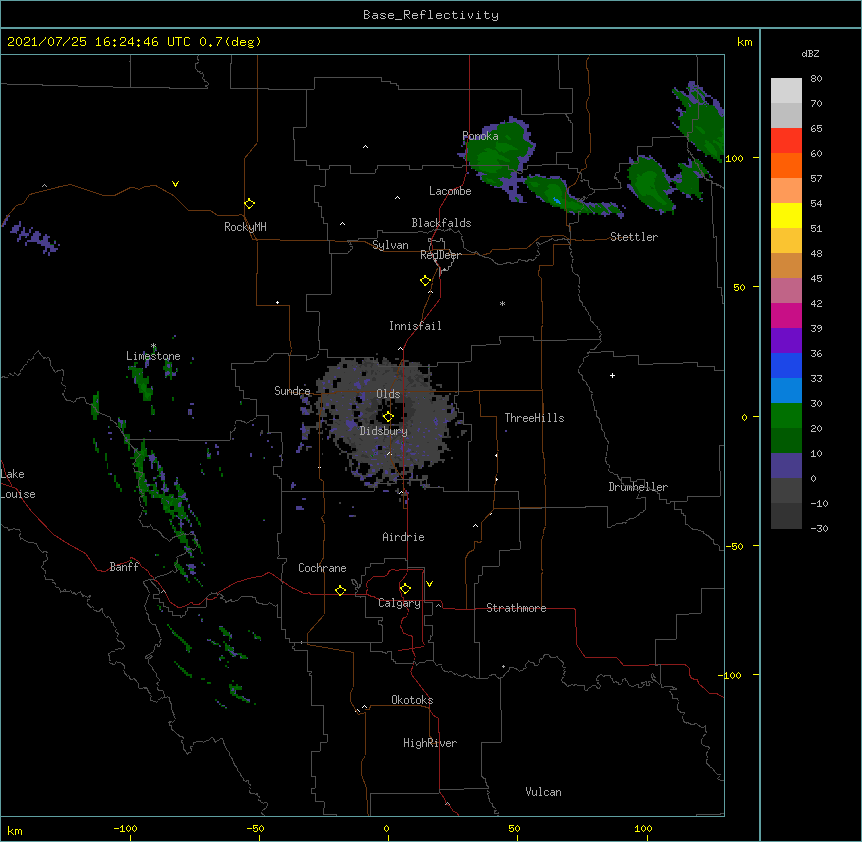Click the Cochrane city label

coord(322,568)
